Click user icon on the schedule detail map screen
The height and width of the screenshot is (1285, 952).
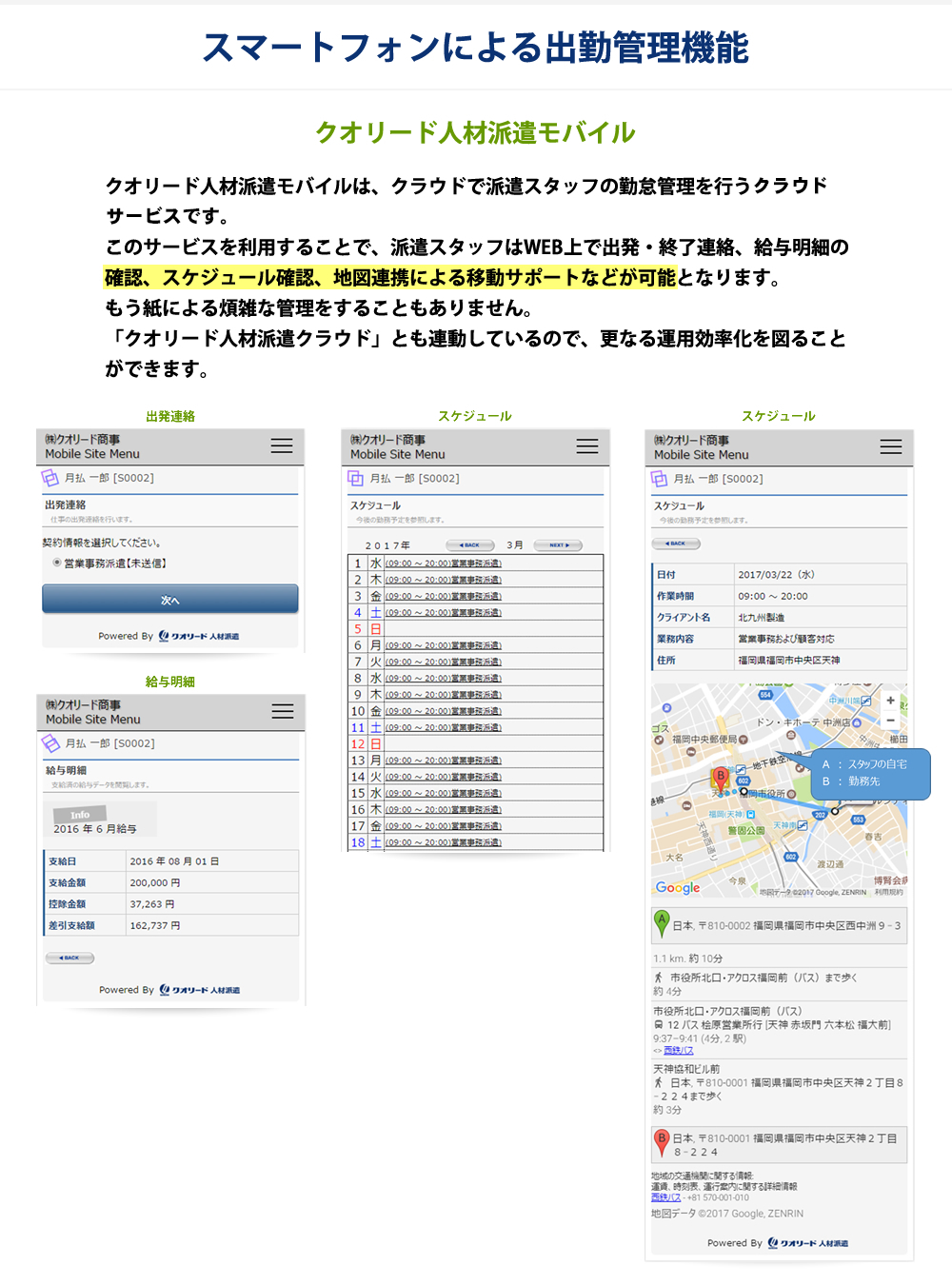point(659,479)
